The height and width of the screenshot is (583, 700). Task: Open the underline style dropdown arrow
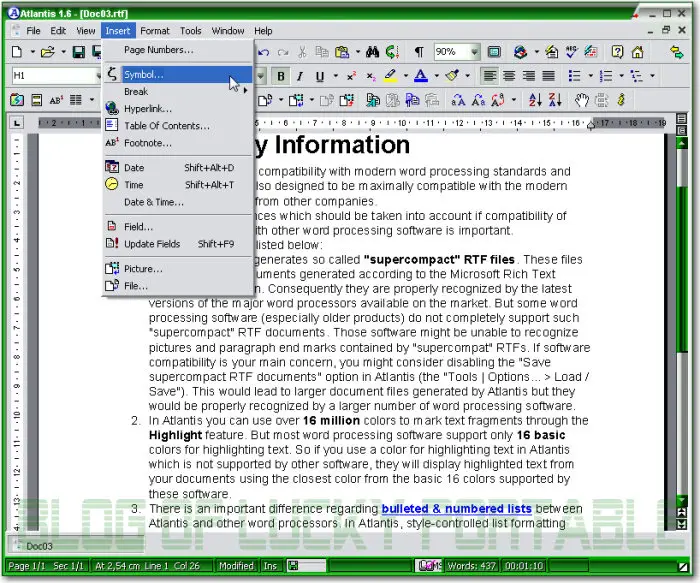(x=335, y=76)
